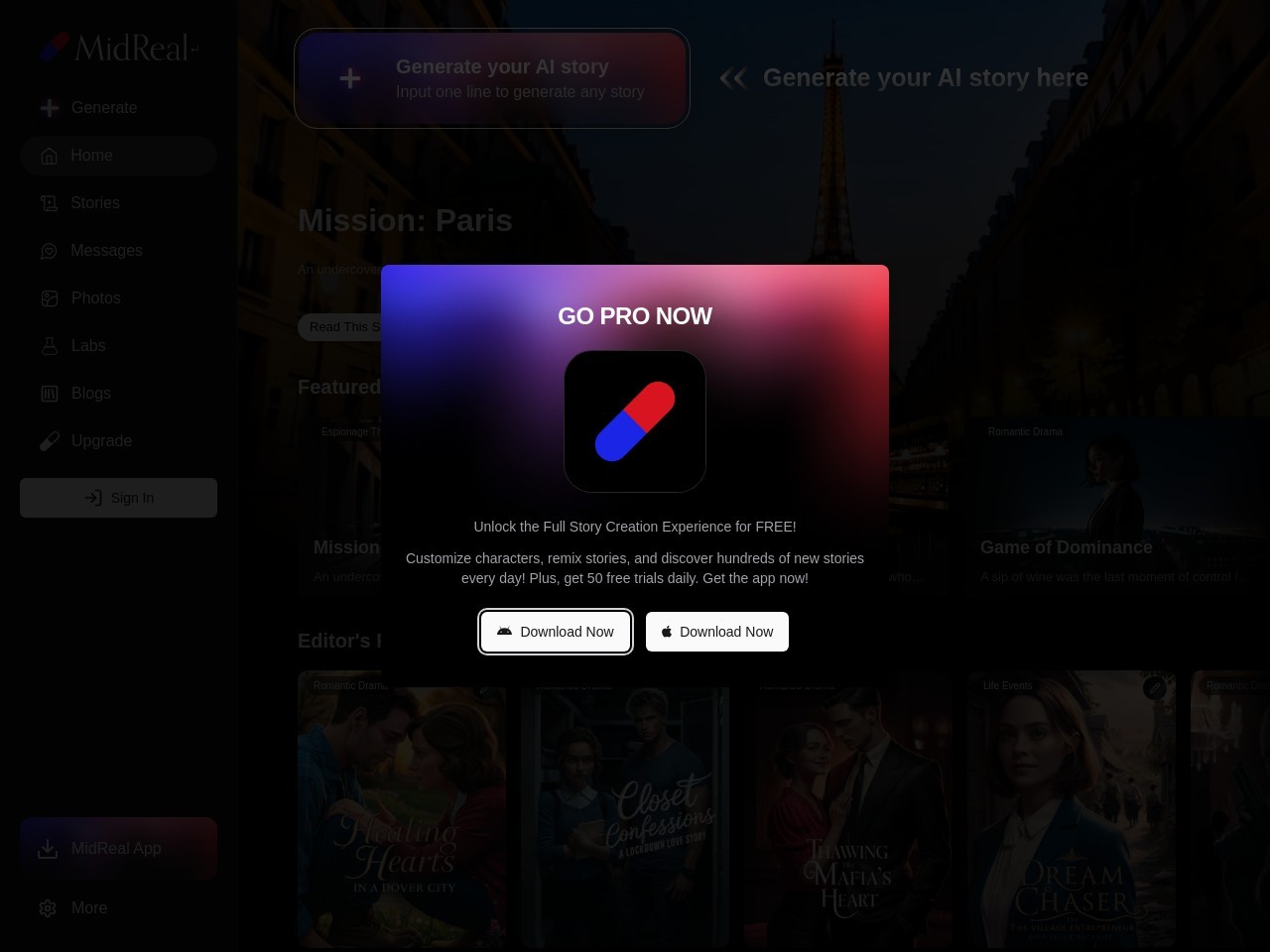Click the Upgrade pill icon
The width and height of the screenshot is (1270, 952).
click(50, 441)
